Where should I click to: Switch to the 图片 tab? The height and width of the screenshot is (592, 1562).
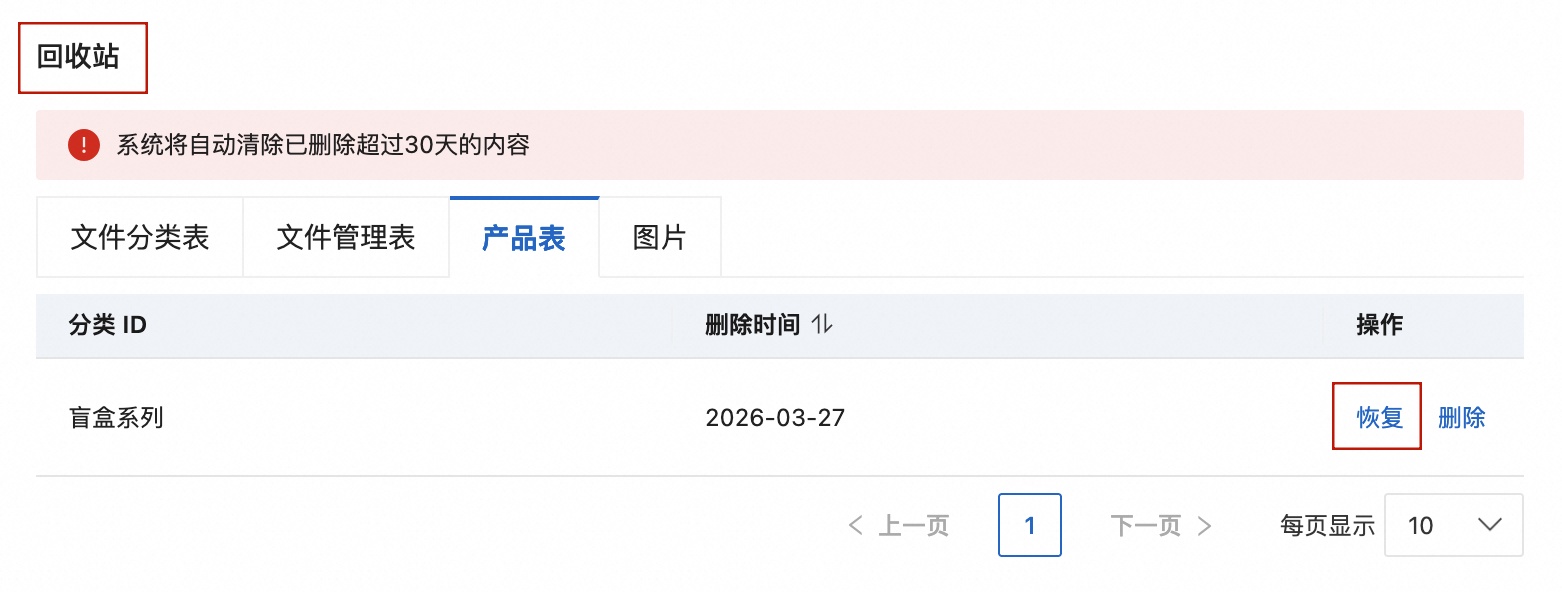tap(659, 237)
